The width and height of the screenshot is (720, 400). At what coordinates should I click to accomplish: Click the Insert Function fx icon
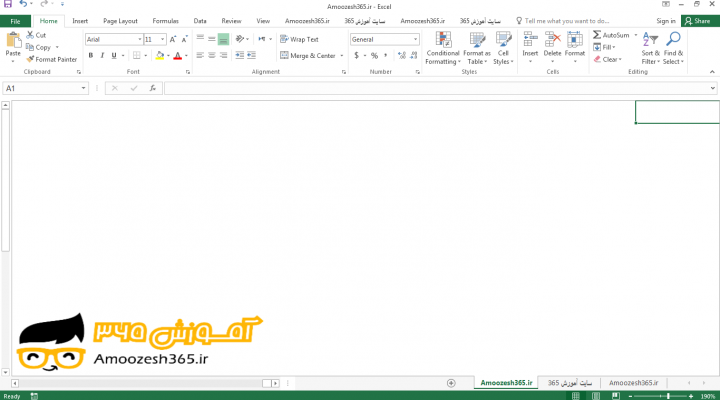152,88
